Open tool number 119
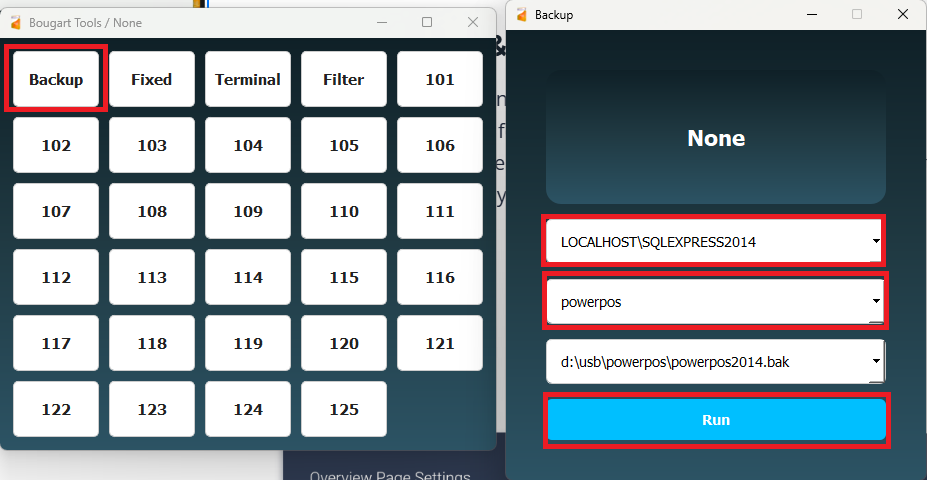The height and width of the screenshot is (480, 927). point(248,343)
